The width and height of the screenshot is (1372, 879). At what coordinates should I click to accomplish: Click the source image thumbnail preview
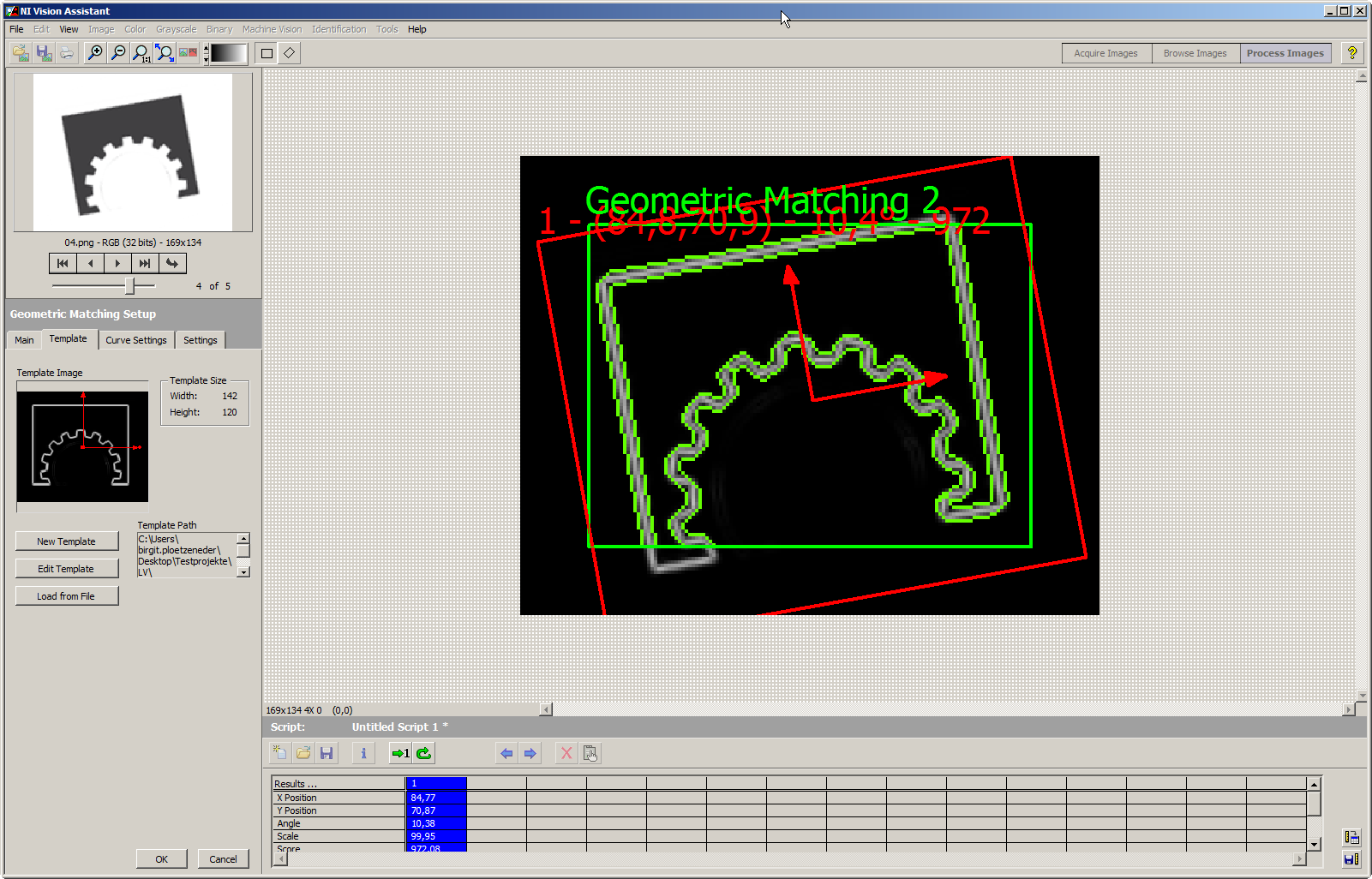click(x=133, y=152)
